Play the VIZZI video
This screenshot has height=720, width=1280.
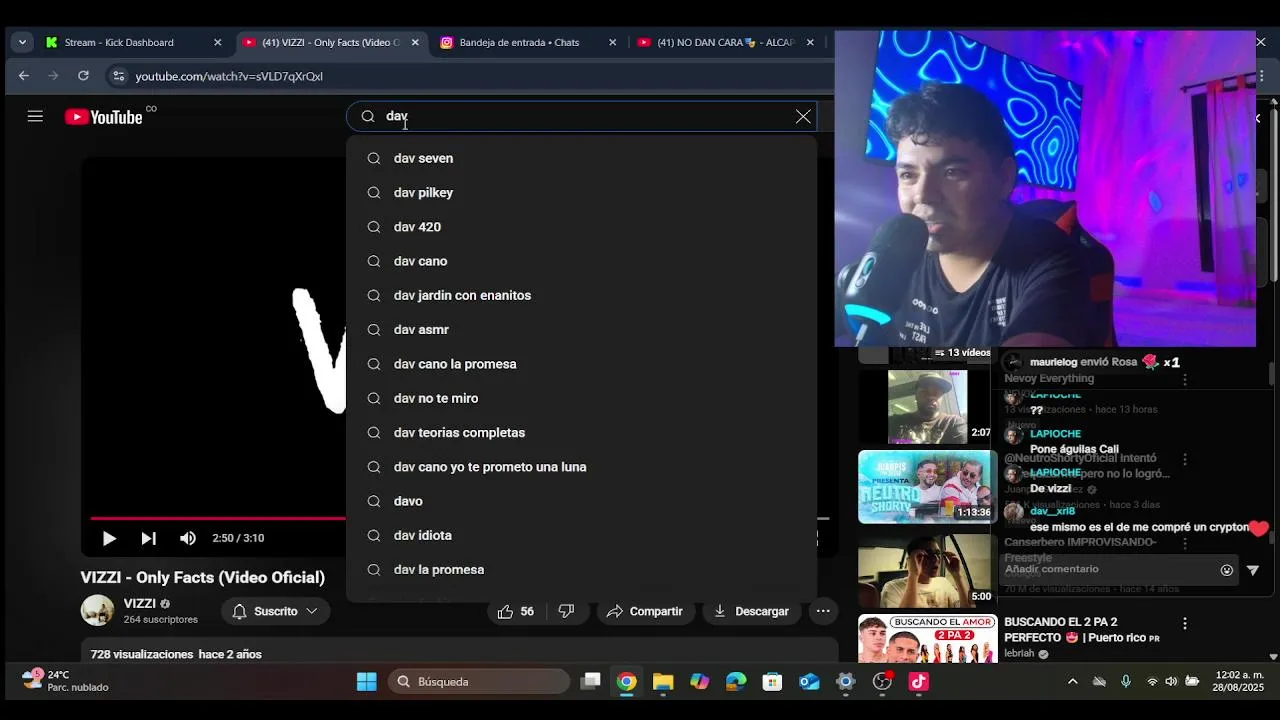[109, 538]
